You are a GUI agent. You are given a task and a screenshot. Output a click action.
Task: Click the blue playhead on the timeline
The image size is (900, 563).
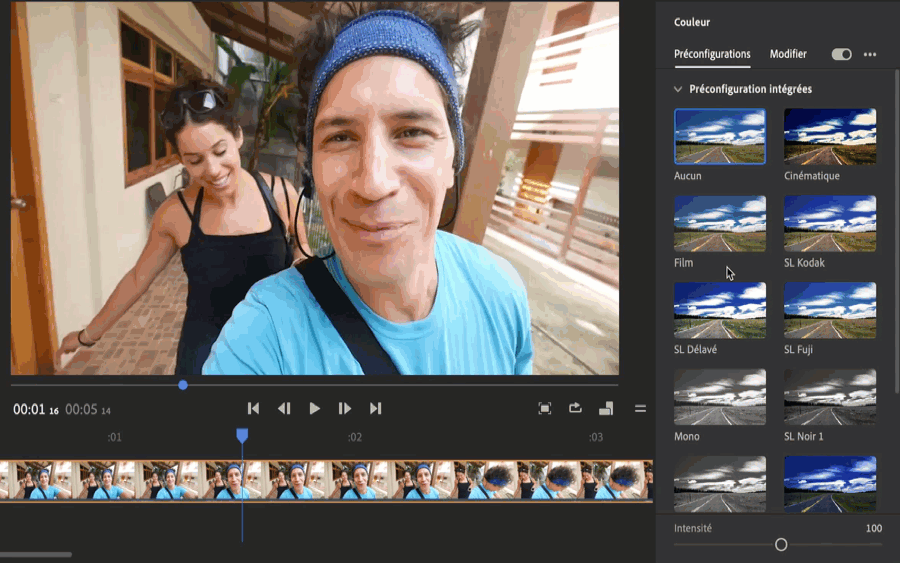pyautogui.click(x=242, y=436)
